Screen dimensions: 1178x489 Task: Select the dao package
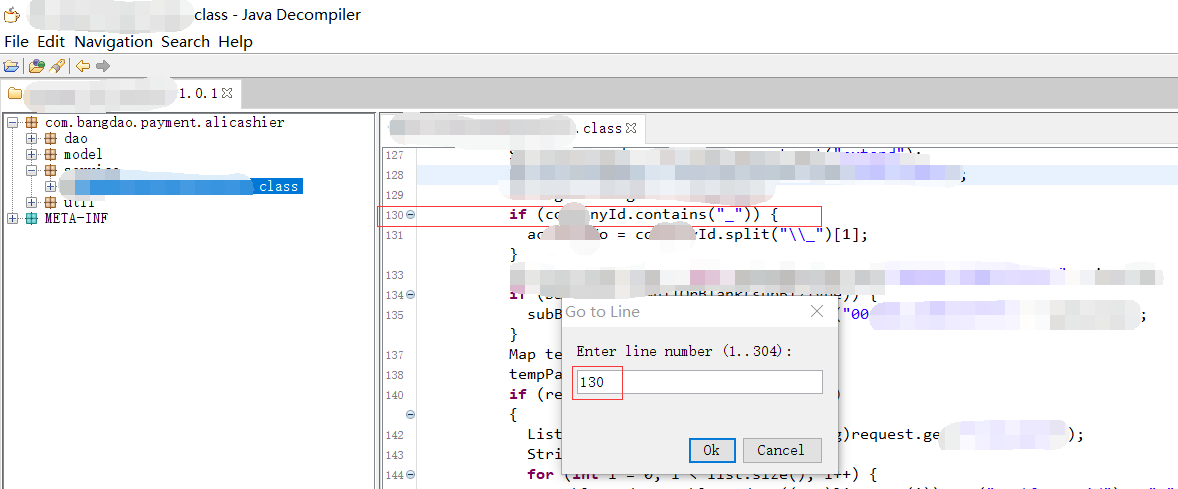(x=75, y=138)
